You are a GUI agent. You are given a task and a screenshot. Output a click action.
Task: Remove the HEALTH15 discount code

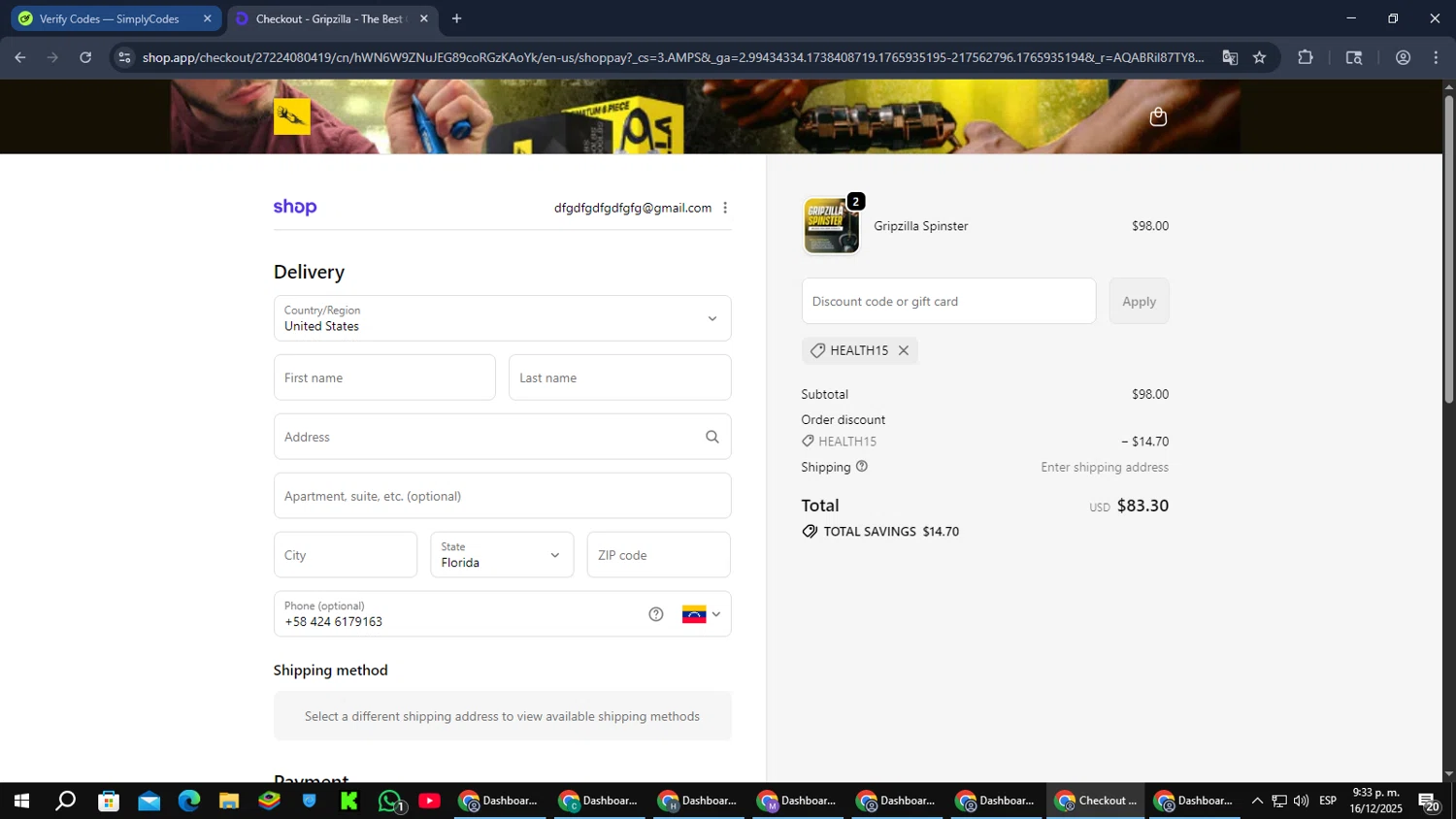904,350
